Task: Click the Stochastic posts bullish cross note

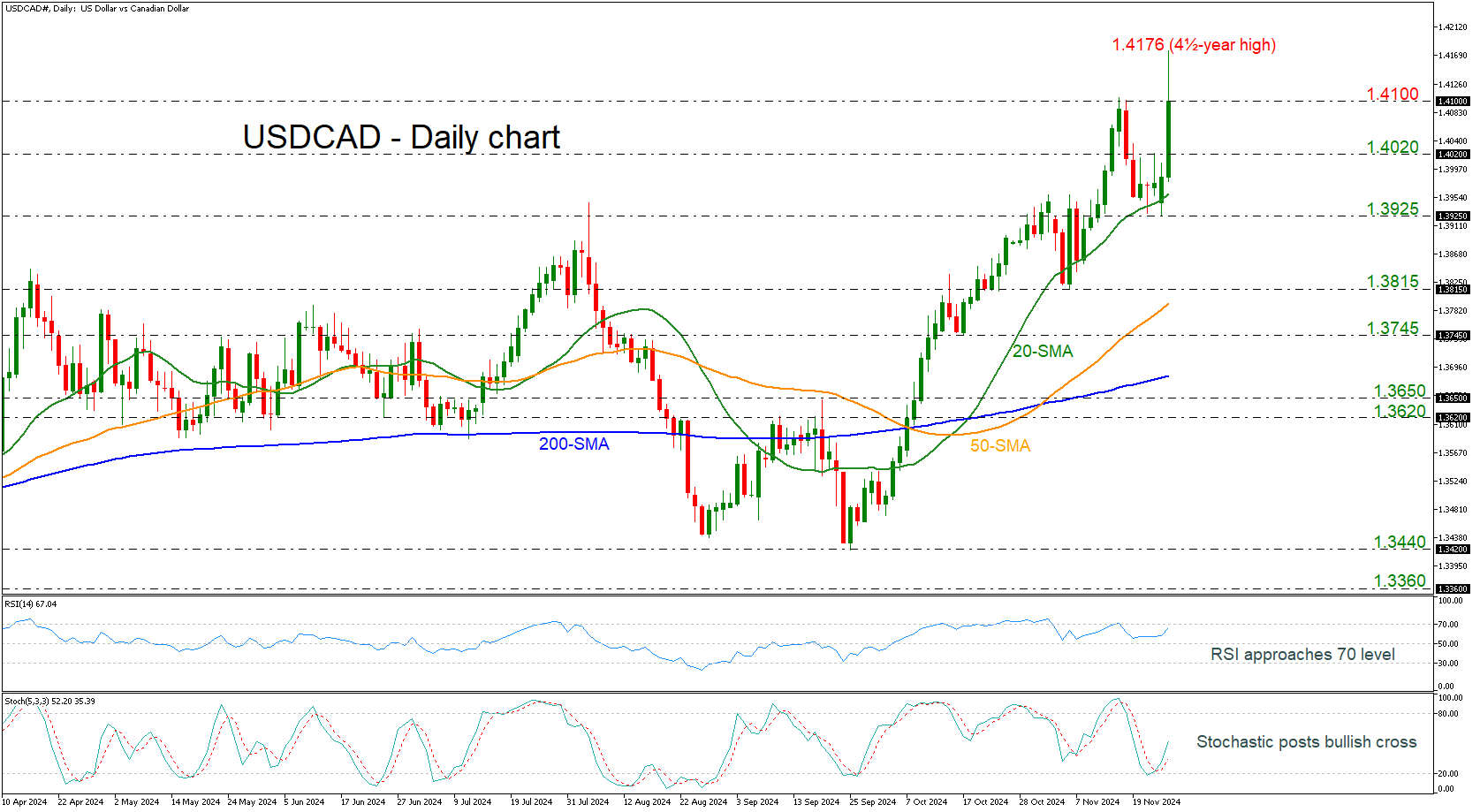Action: (1306, 742)
